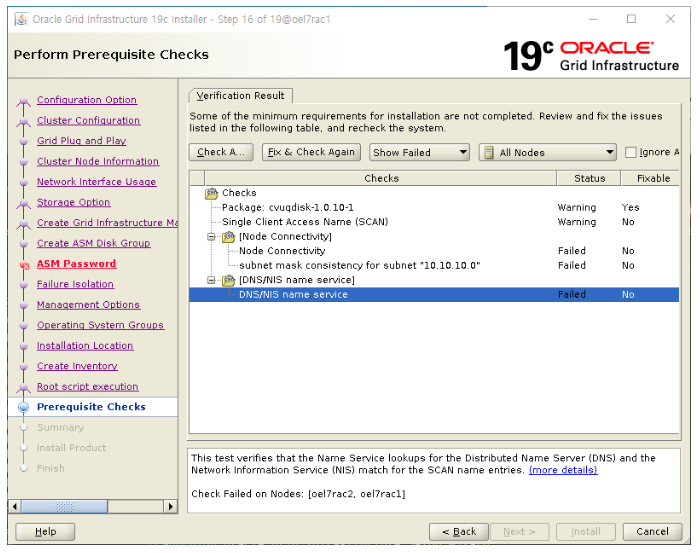Image resolution: width=700 pixels, height=553 pixels.
Task: Go to Management Options step
Action: (x=88, y=305)
